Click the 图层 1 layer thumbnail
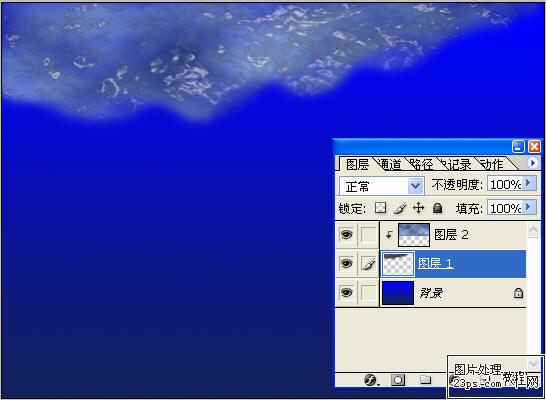The image size is (546, 400). click(398, 264)
